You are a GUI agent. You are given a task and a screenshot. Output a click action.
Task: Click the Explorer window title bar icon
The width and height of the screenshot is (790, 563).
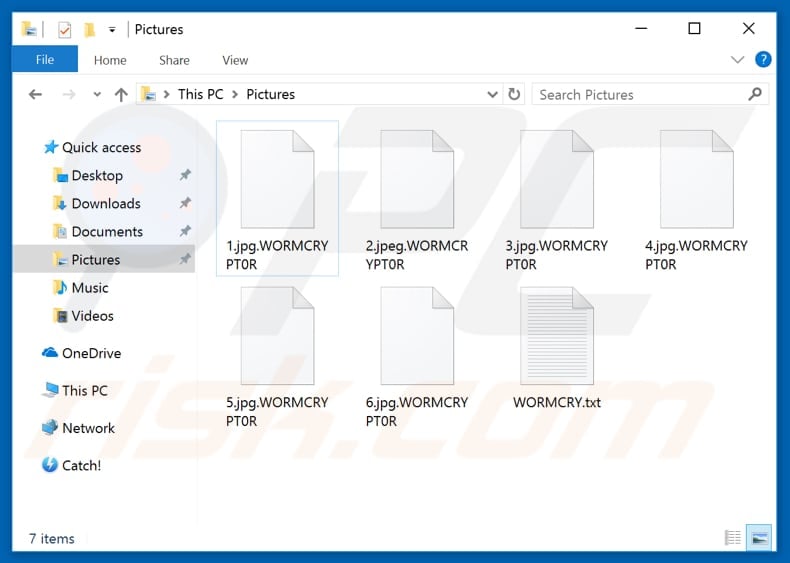[x=29, y=30]
